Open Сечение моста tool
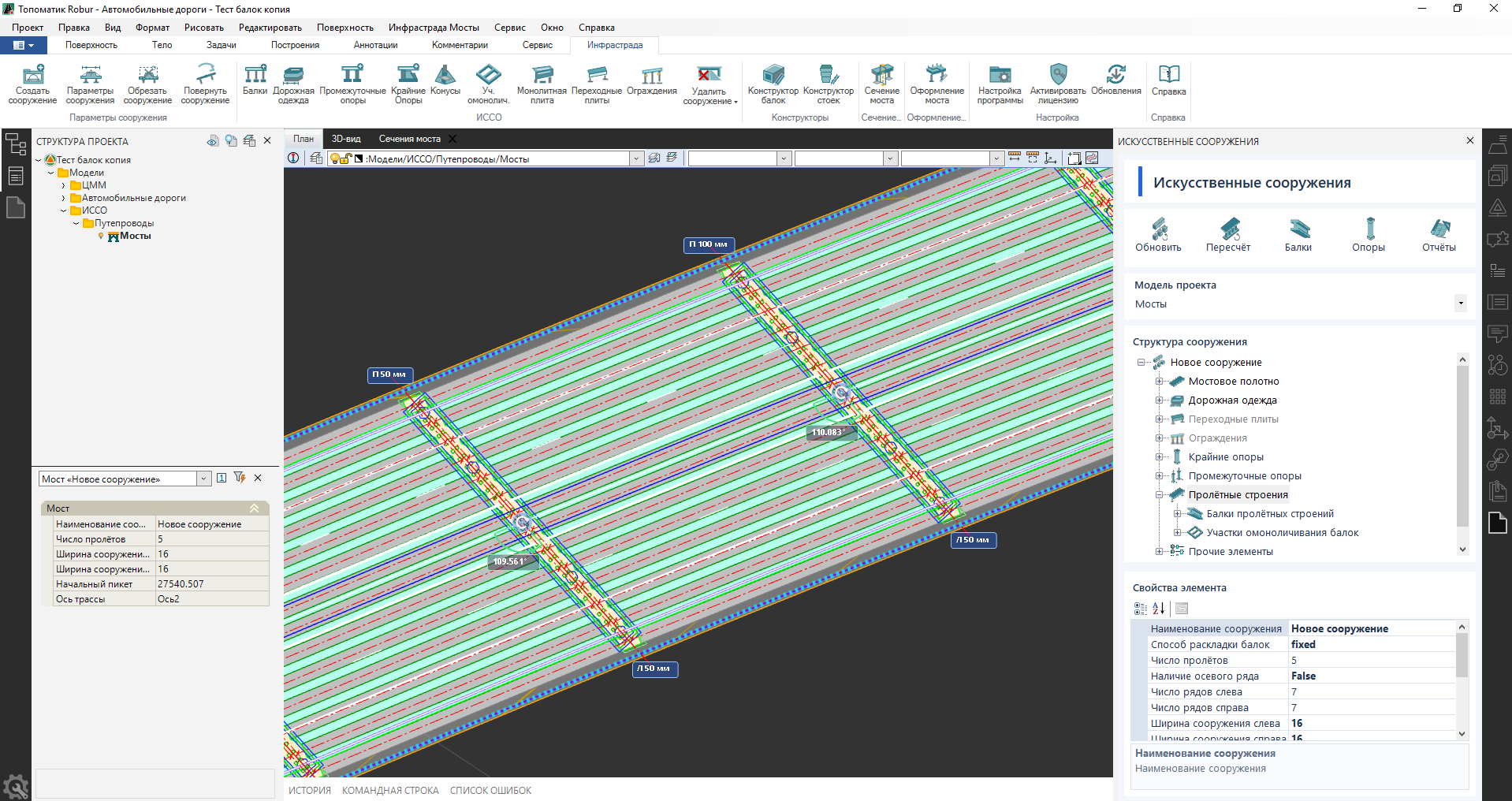1512x801 pixels. coord(882,84)
